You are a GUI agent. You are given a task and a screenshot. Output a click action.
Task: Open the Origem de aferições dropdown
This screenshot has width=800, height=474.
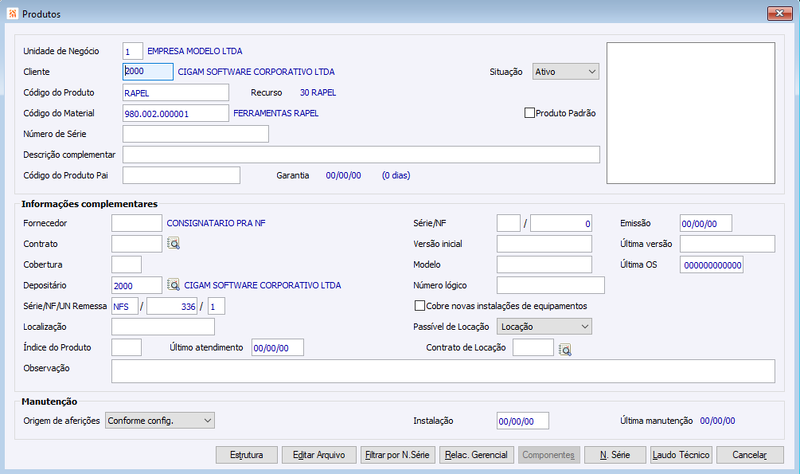click(x=160, y=420)
